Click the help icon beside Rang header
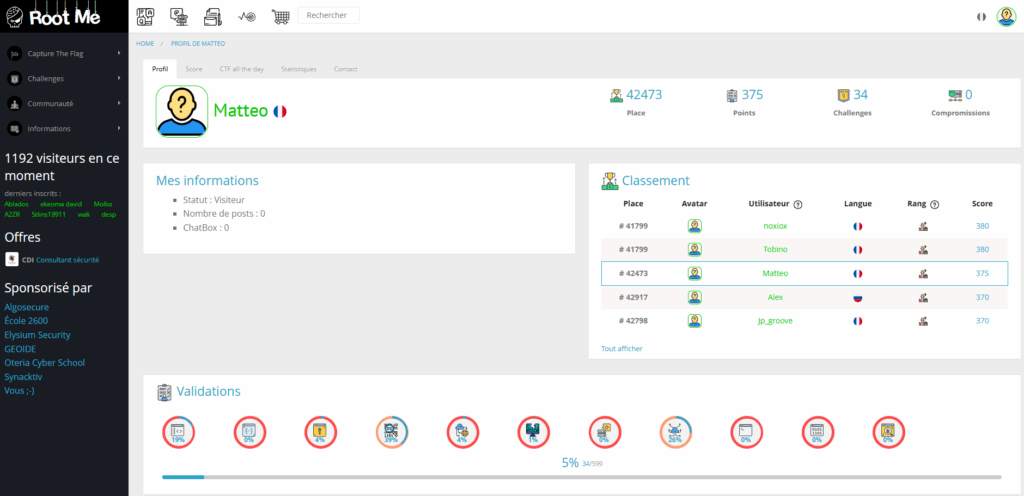The height and width of the screenshot is (496, 1024). (934, 204)
